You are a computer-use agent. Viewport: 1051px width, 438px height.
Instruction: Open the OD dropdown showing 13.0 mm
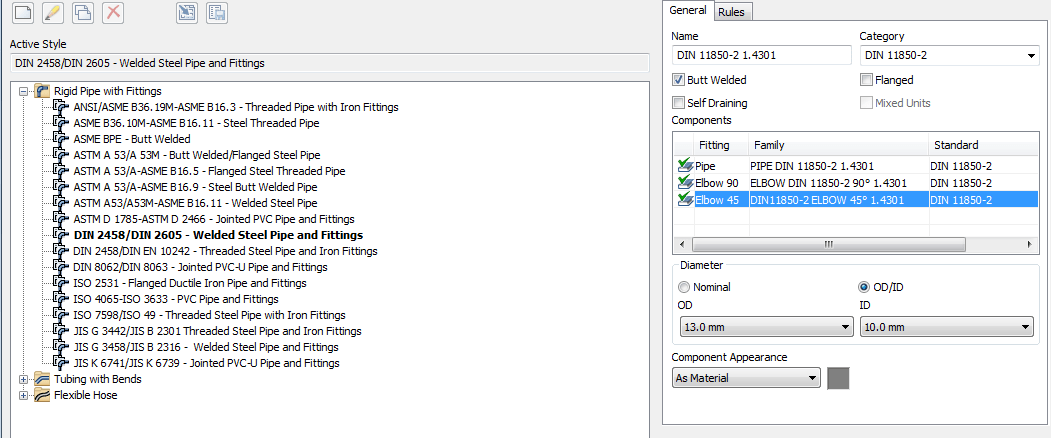(765, 327)
